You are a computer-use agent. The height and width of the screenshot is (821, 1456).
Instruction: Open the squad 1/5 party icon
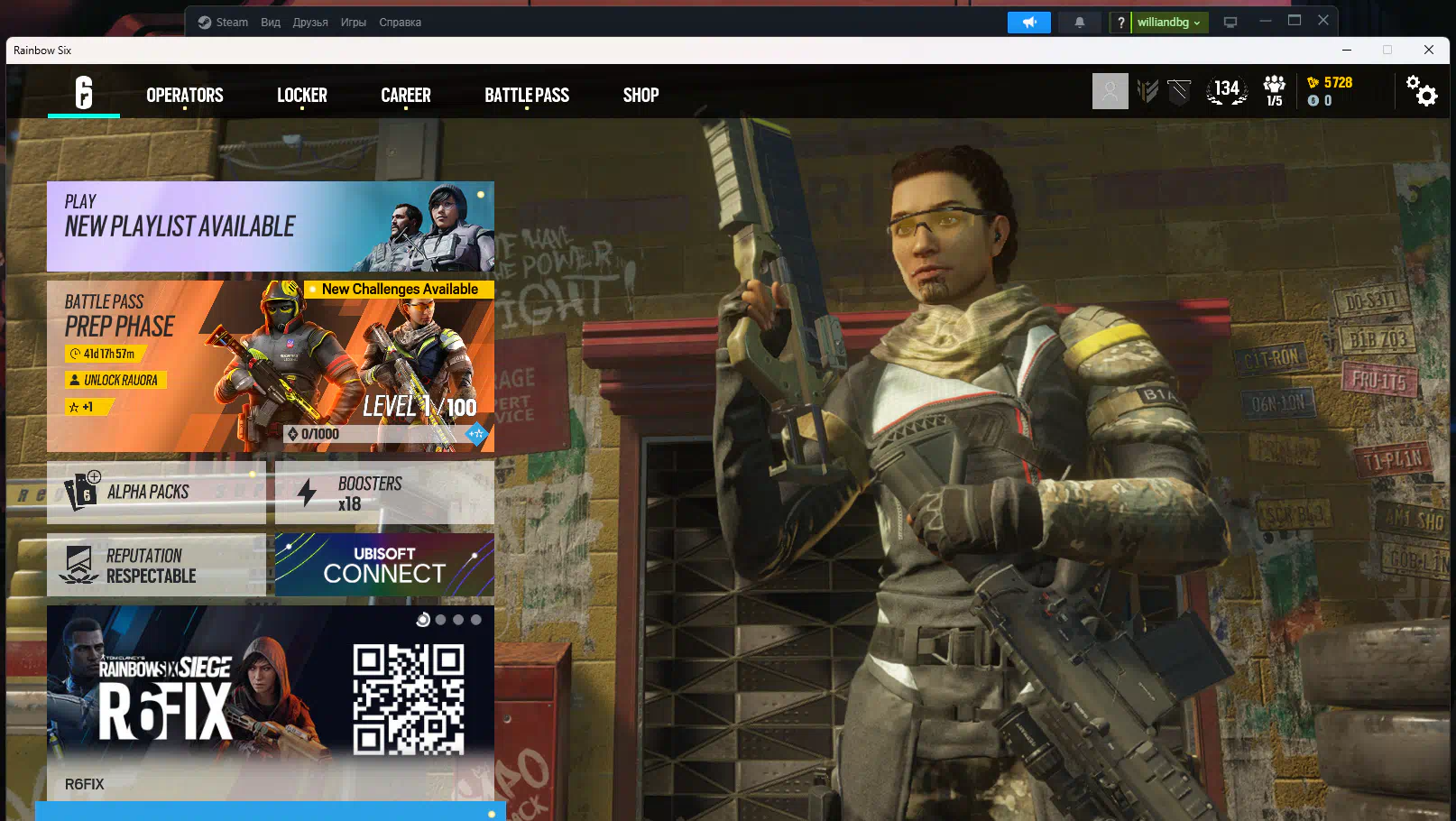point(1275,91)
